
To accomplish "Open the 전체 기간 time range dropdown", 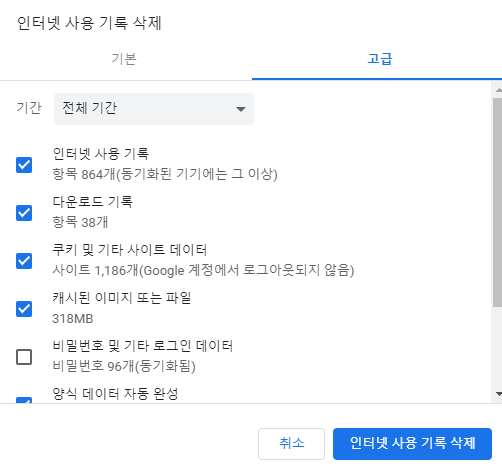I will coord(154,109).
